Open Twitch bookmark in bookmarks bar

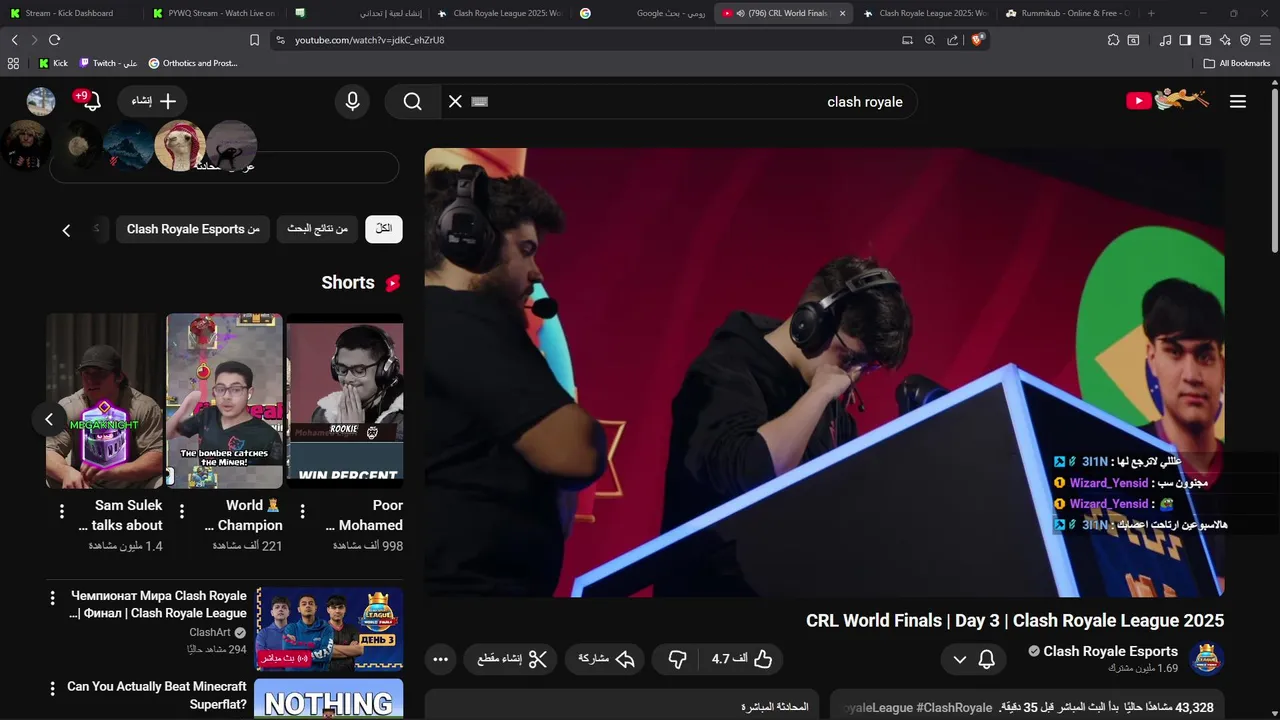click(x=107, y=63)
